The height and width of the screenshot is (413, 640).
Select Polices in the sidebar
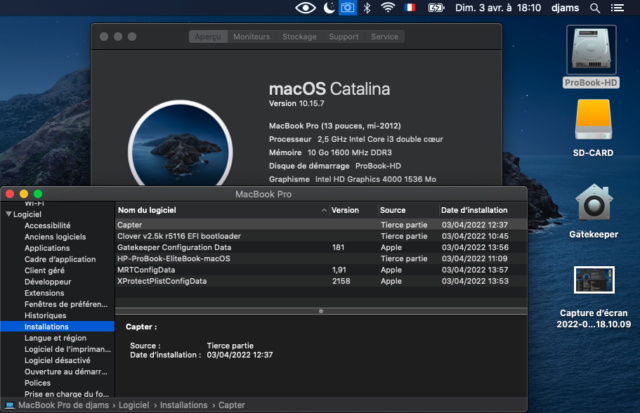click(38, 383)
